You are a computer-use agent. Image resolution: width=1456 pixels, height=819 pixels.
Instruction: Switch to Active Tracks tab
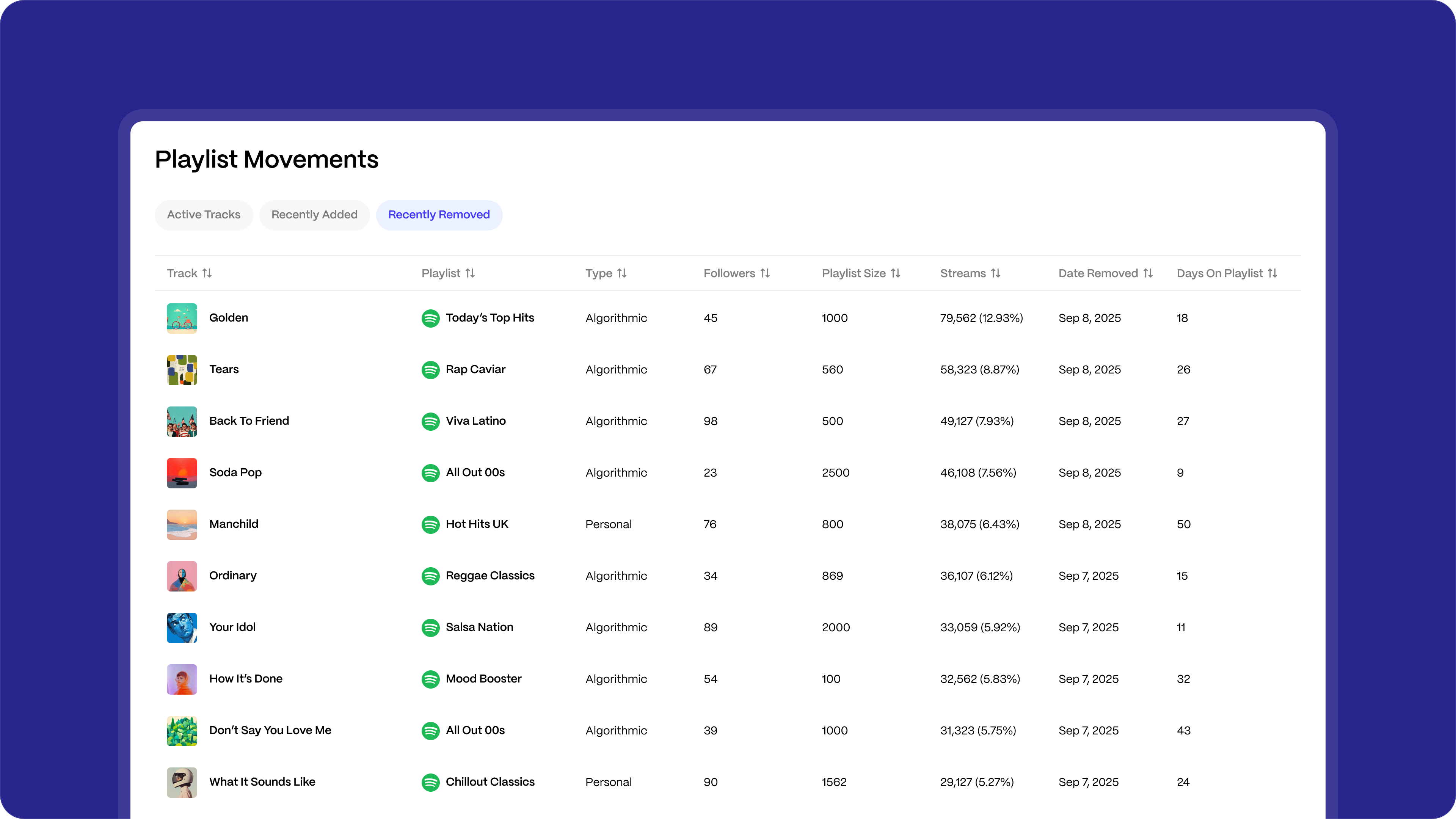coord(204,215)
